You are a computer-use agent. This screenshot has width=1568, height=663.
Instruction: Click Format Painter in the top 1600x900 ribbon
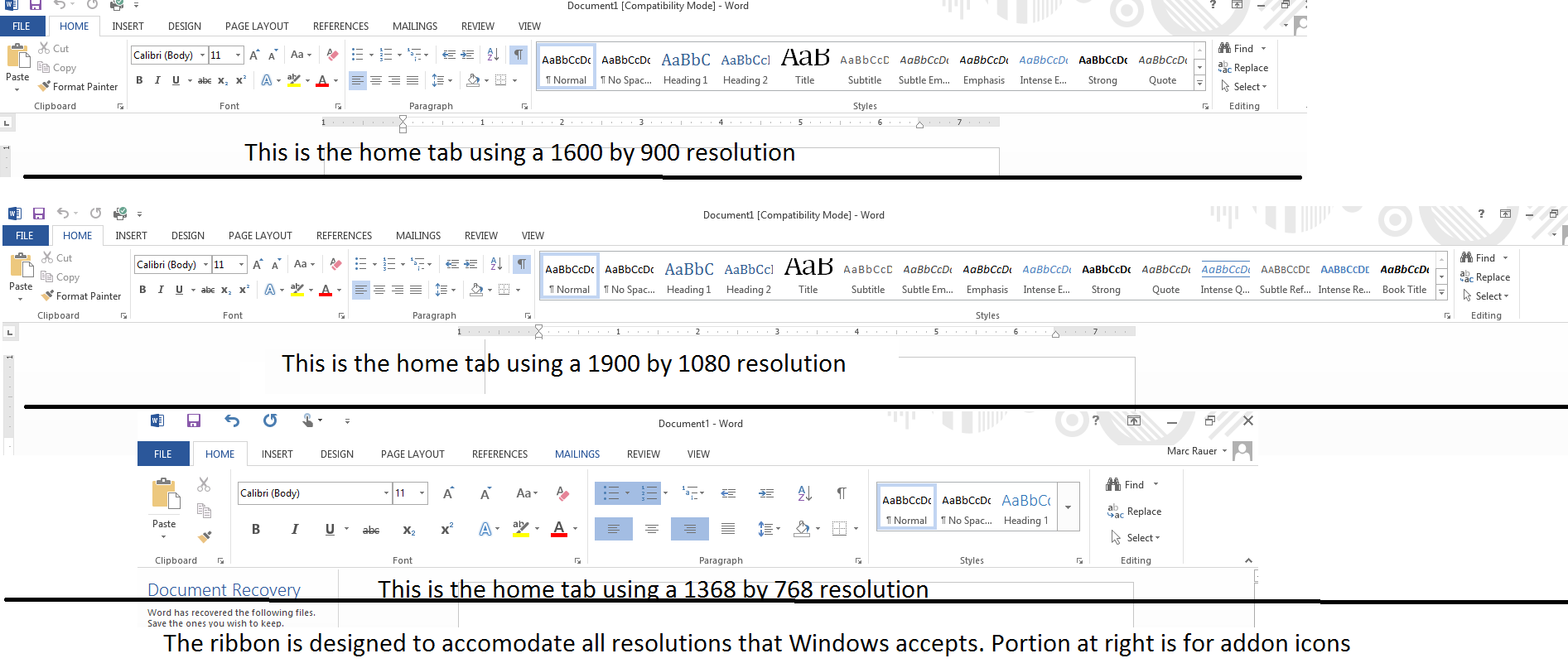[78, 86]
